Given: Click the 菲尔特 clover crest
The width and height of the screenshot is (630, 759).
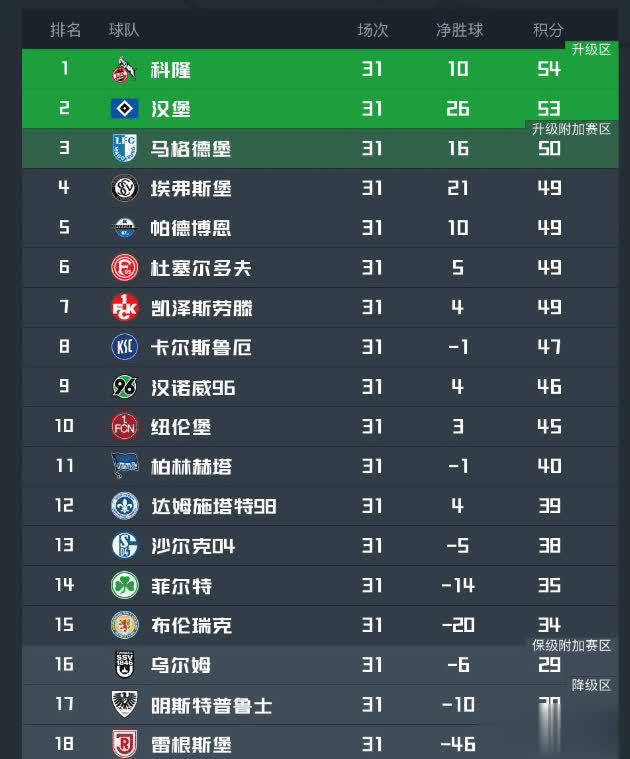Looking at the screenshot, I should [124, 585].
